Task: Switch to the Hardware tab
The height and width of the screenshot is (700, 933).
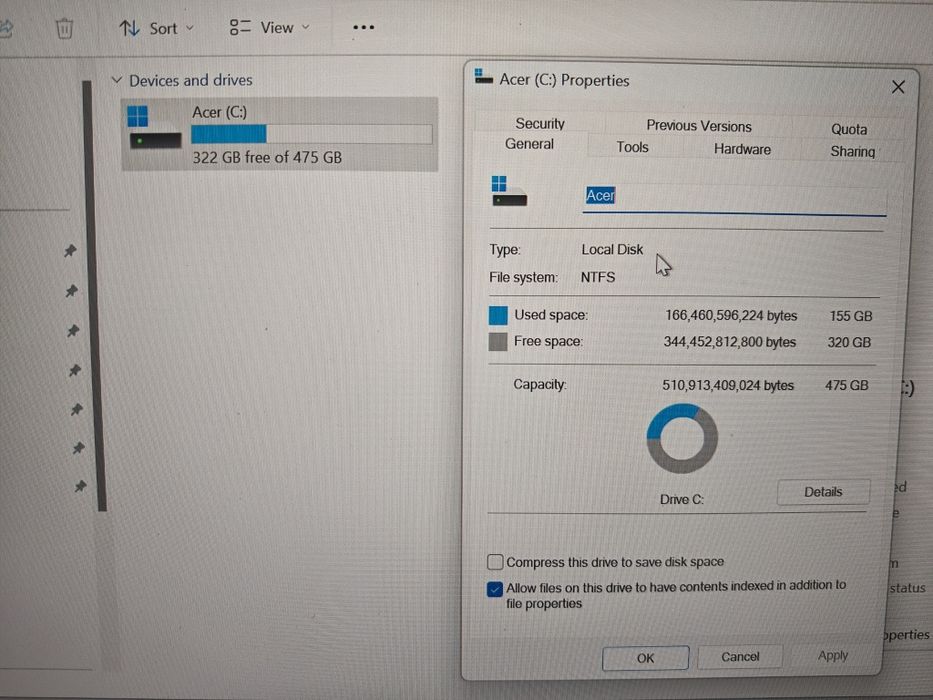Action: 742,149
